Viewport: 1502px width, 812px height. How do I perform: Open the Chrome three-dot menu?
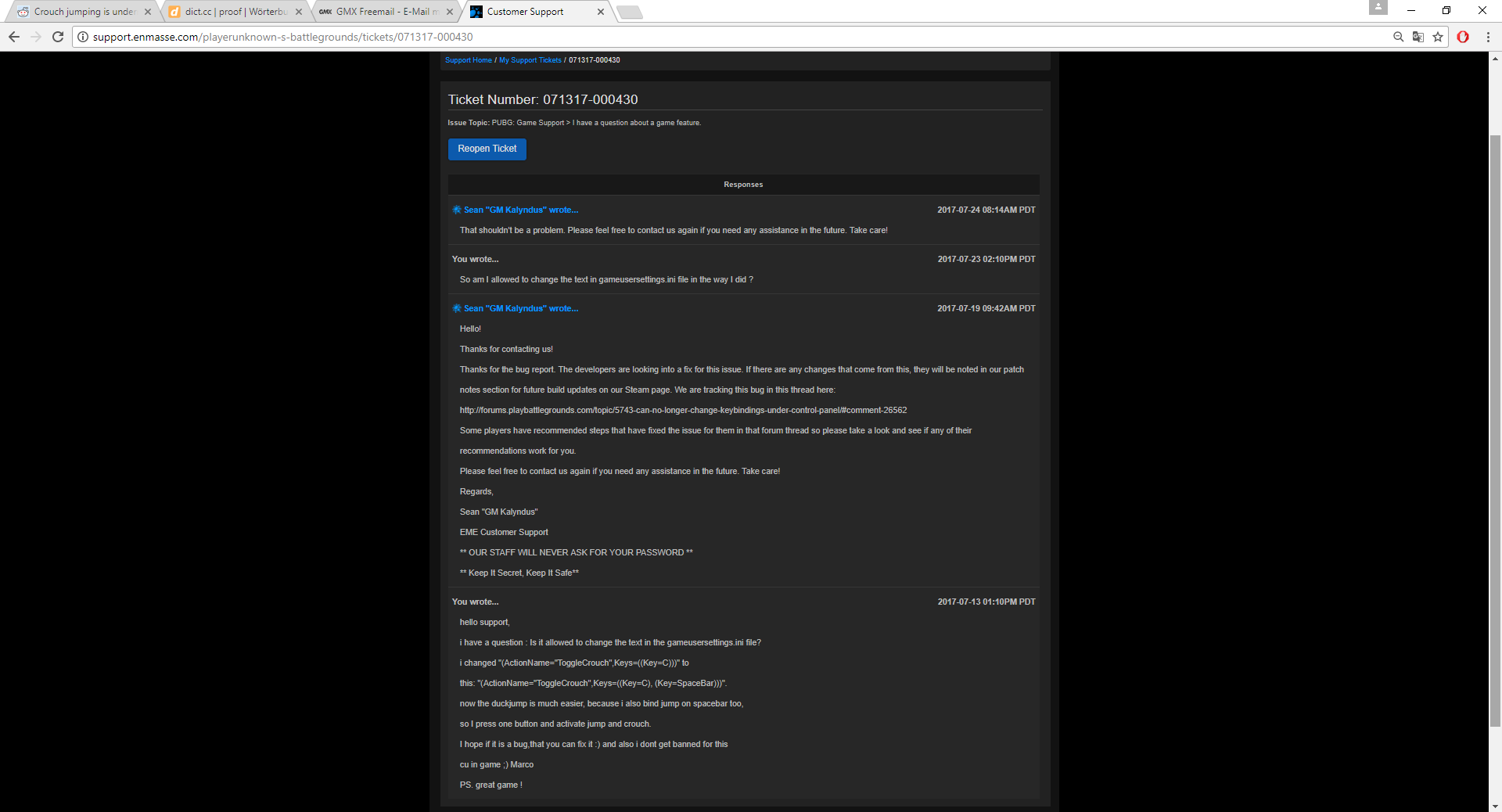point(1488,37)
